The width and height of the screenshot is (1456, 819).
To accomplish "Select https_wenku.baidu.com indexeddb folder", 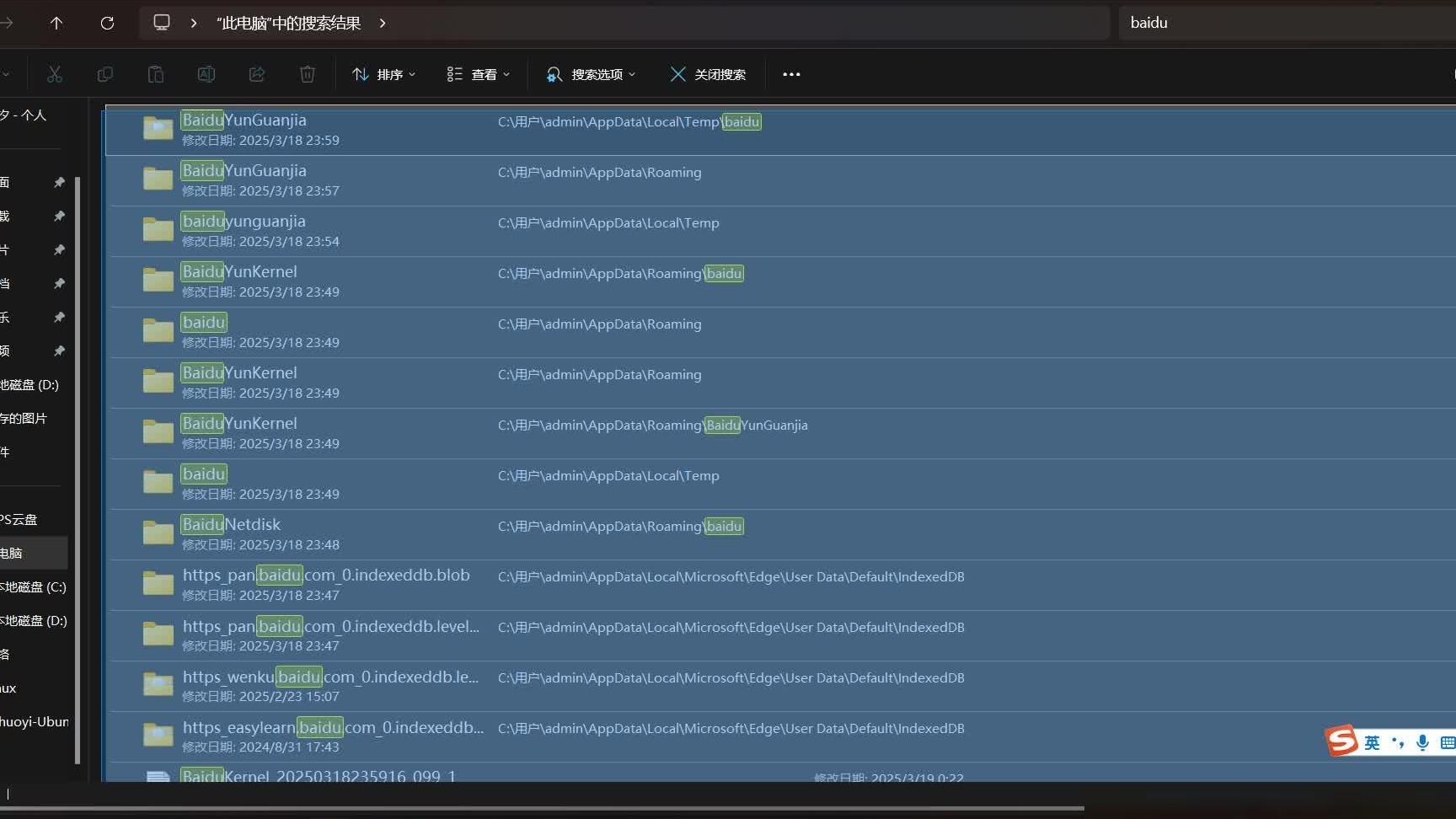I will click(x=780, y=687).
